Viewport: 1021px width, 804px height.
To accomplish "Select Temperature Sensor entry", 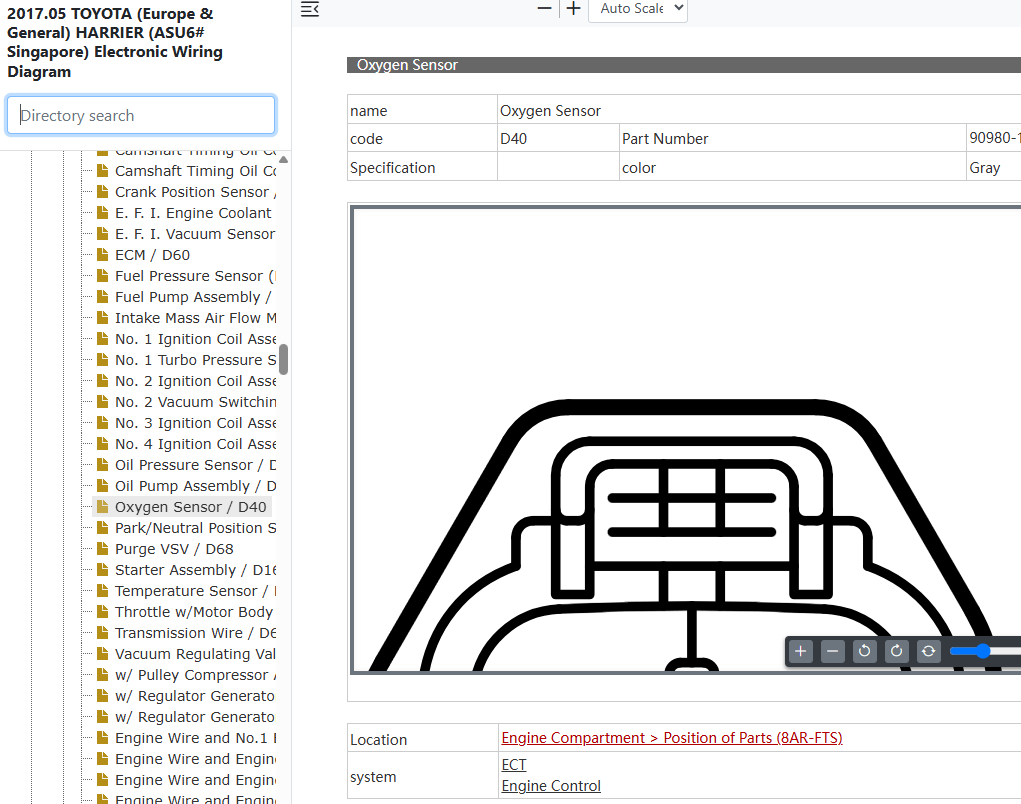I will pyautogui.click(x=195, y=591).
